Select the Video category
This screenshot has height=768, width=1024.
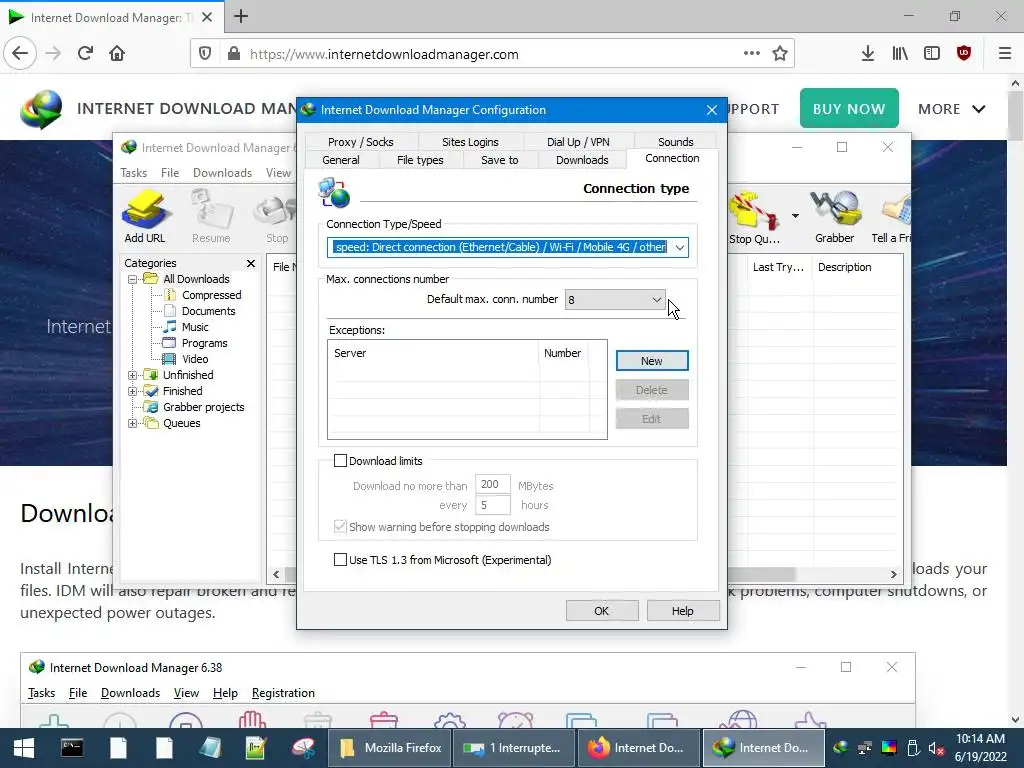point(195,359)
